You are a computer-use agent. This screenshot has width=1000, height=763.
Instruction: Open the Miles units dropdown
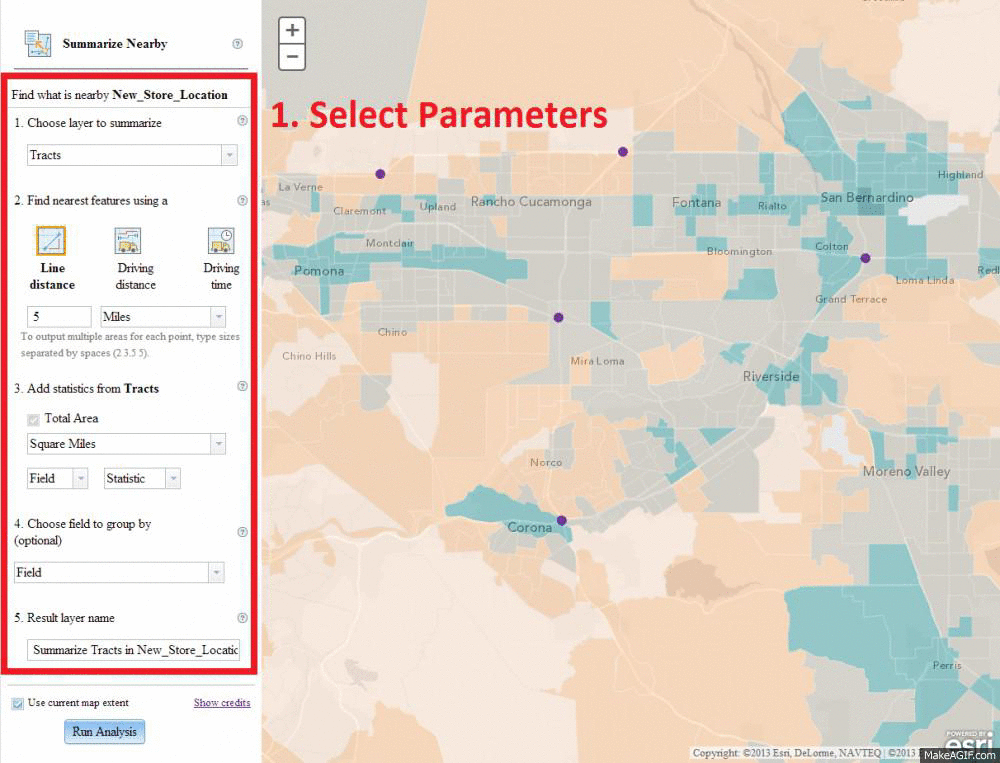[163, 317]
